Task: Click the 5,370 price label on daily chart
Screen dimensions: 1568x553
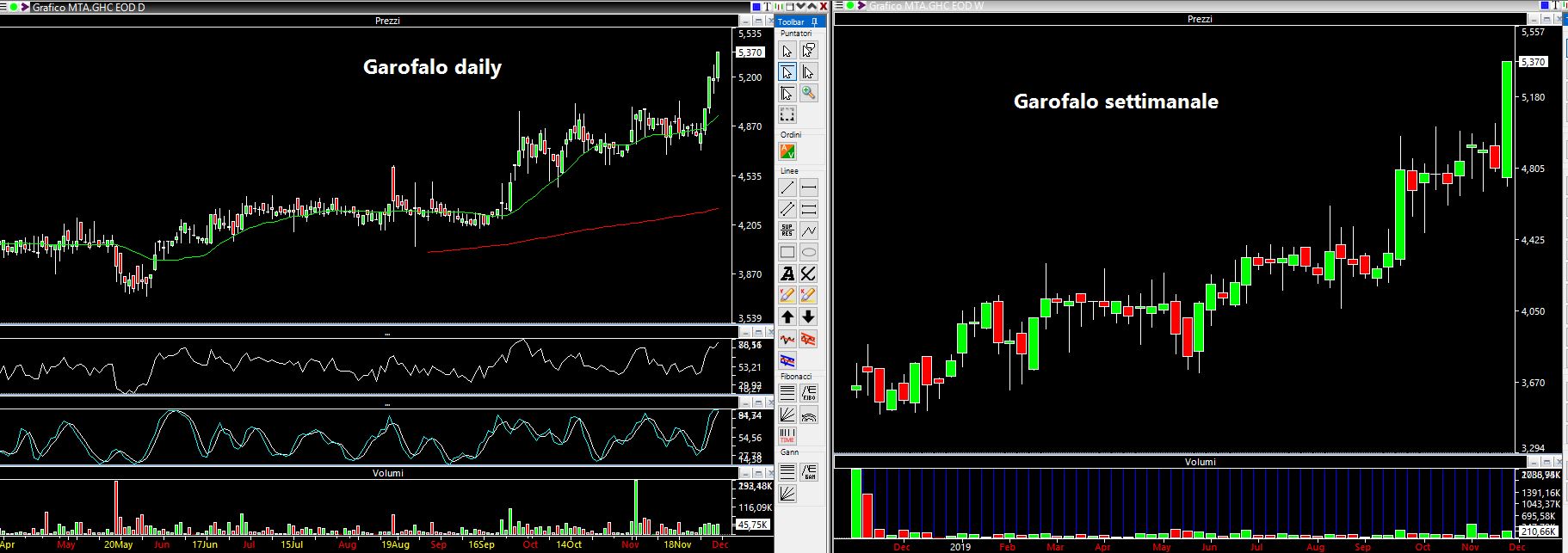Action: point(750,52)
